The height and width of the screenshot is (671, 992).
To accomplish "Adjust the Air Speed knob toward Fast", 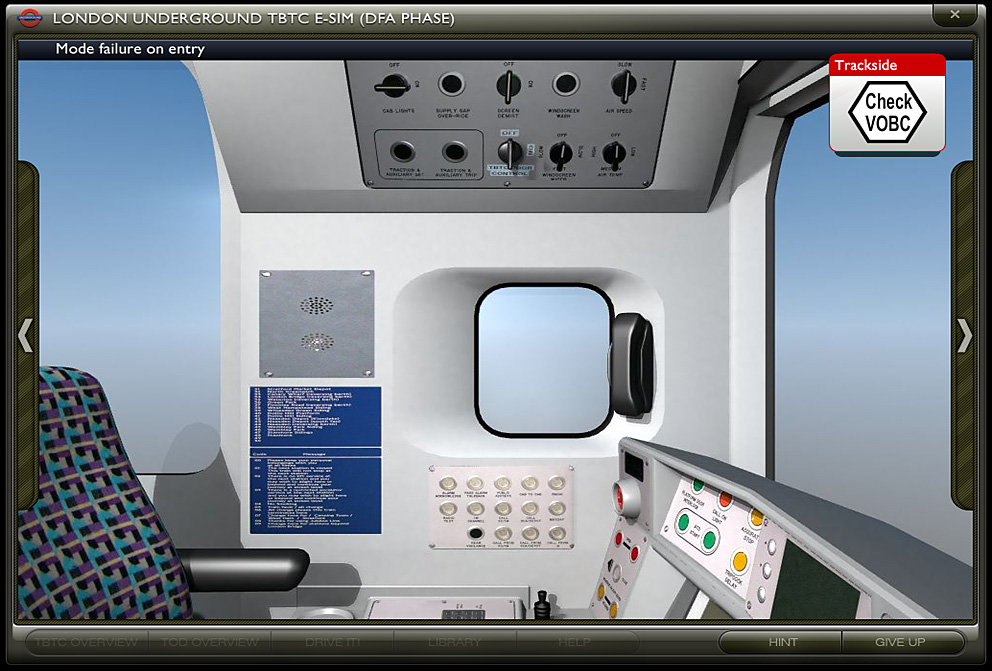I will [x=623, y=86].
